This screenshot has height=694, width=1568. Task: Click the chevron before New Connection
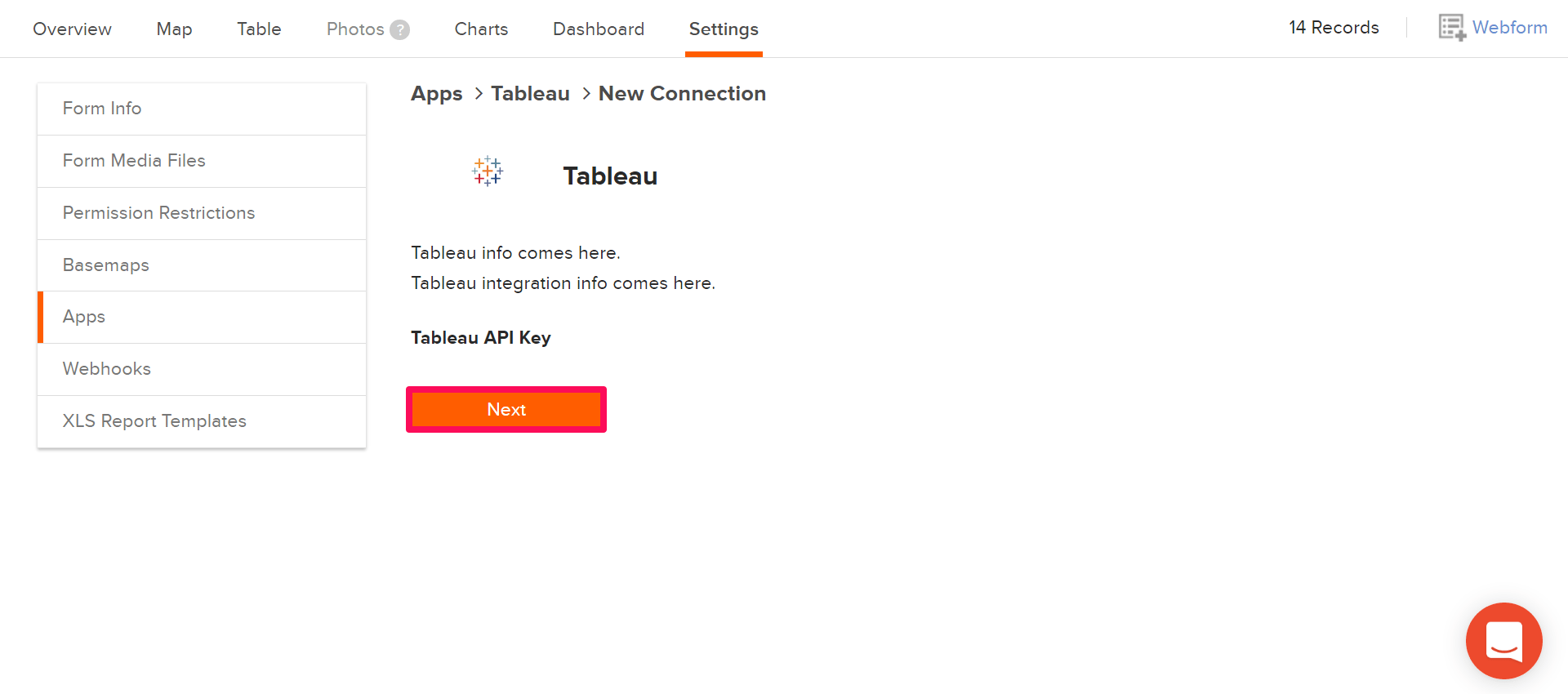(585, 94)
